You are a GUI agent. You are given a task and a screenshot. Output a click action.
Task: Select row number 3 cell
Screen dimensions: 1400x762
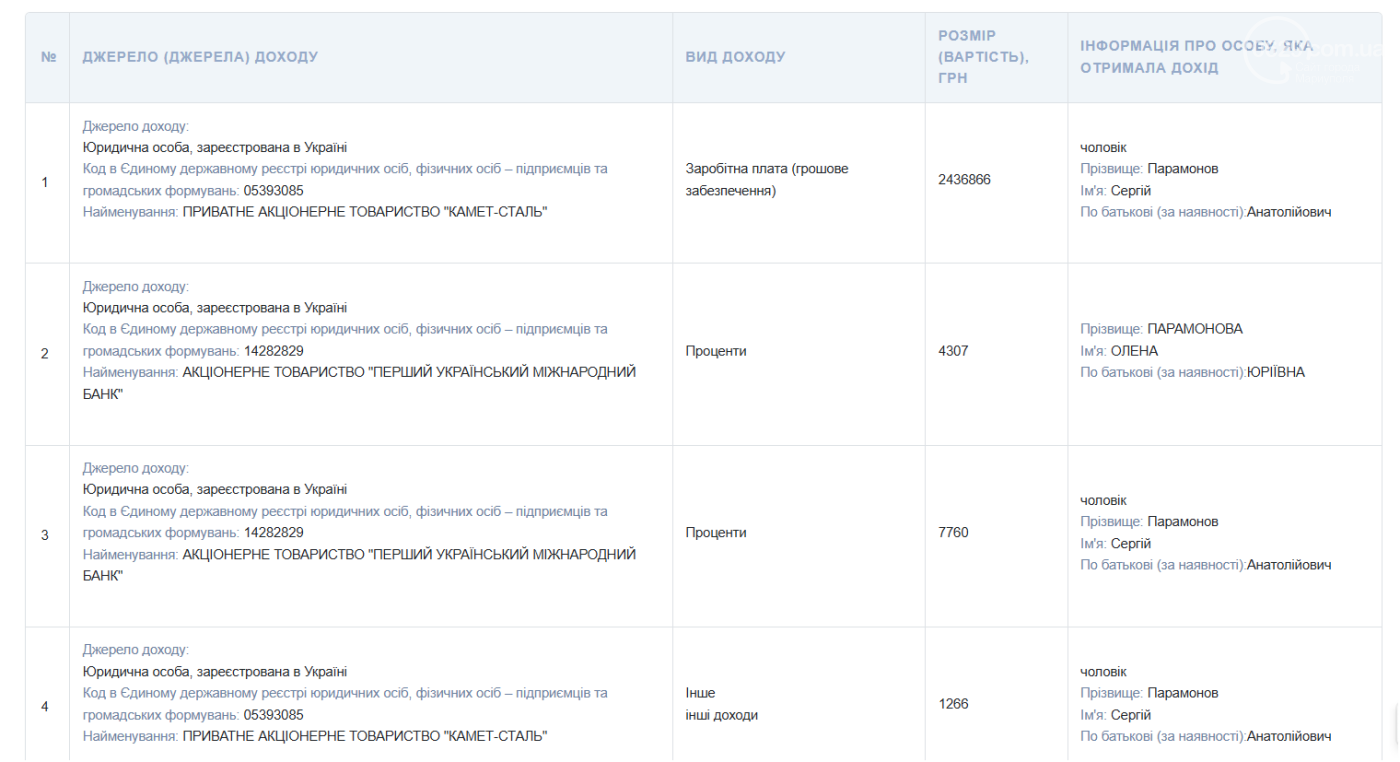coord(45,535)
